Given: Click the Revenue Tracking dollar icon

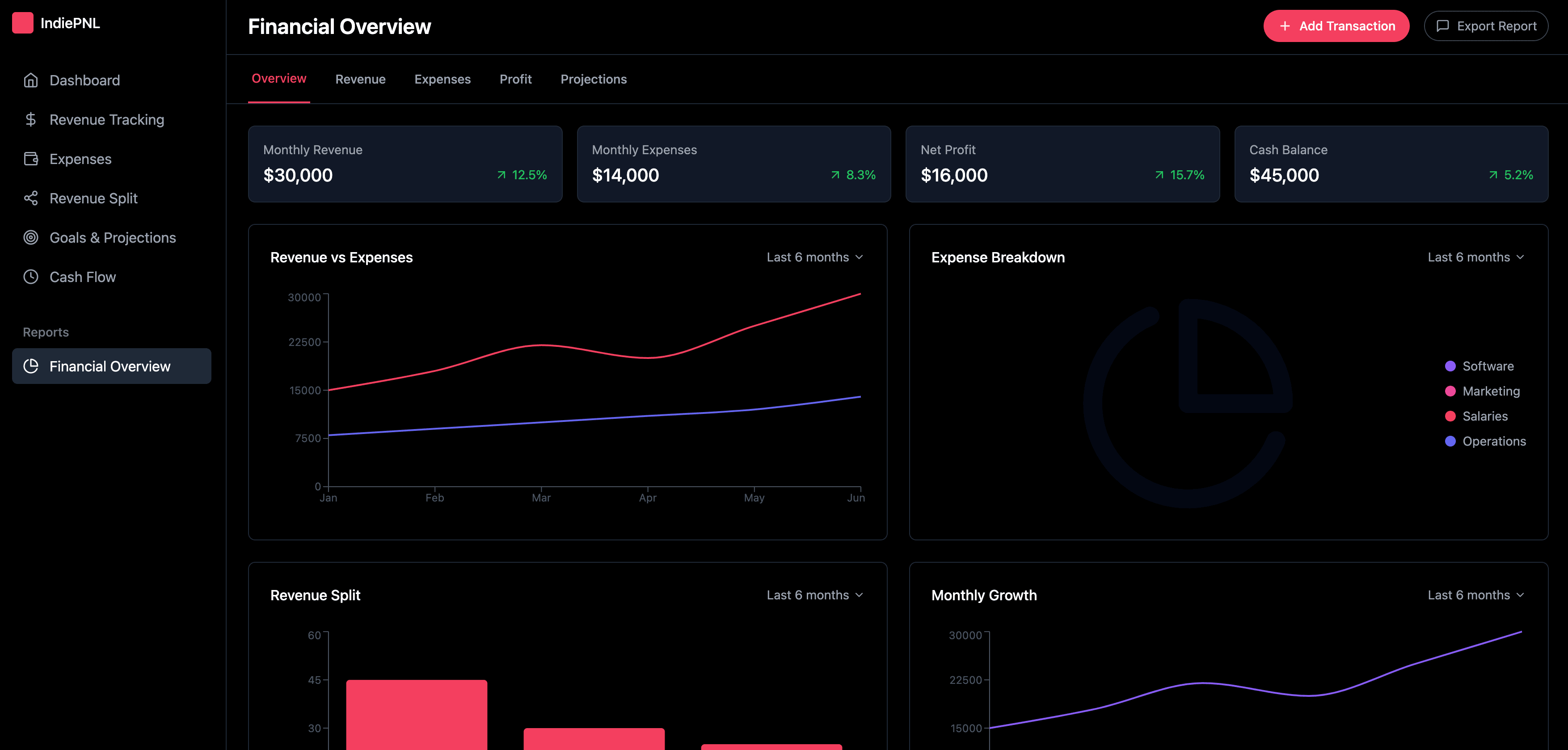Looking at the screenshot, I should (31, 119).
